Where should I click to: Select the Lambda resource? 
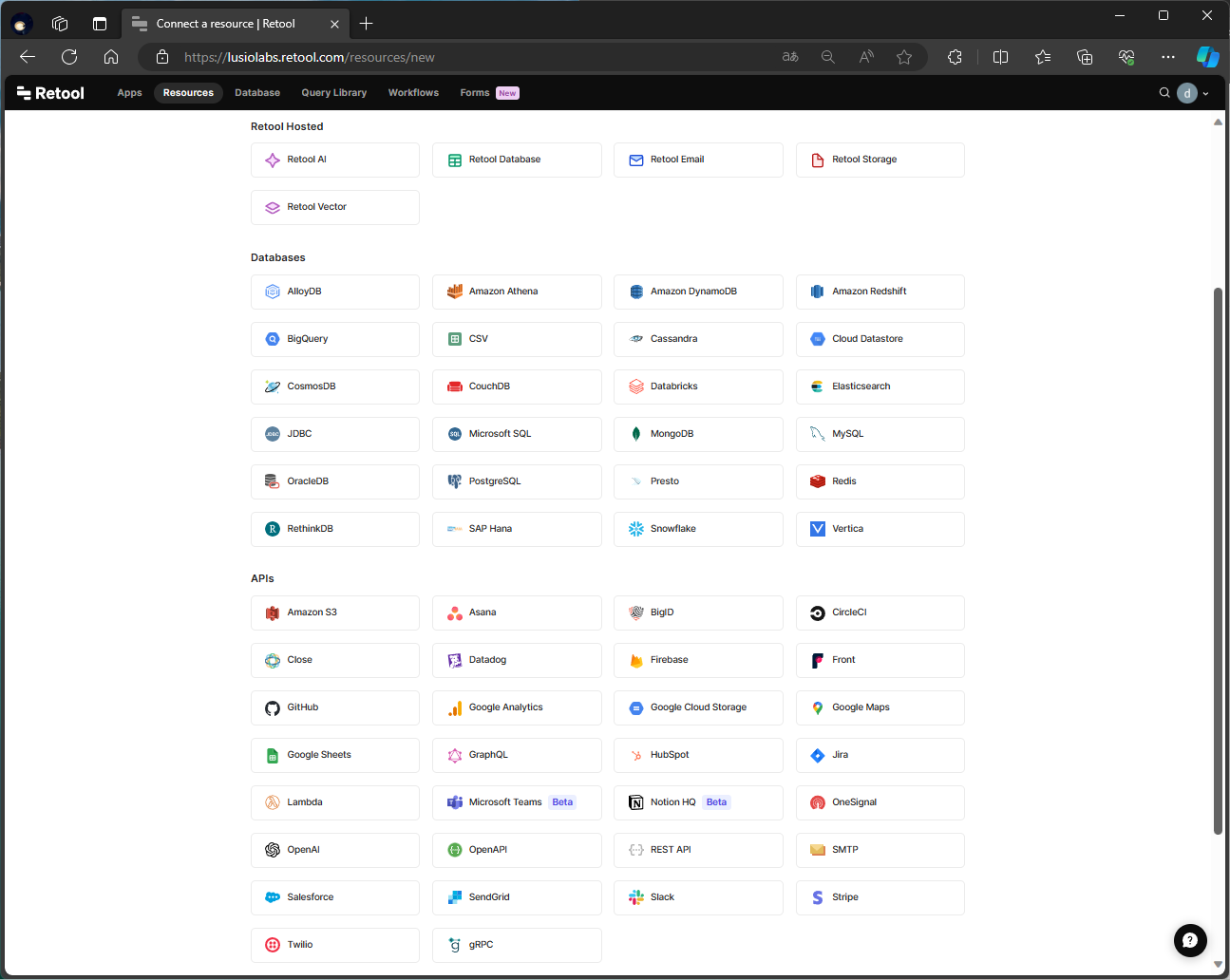coord(335,802)
